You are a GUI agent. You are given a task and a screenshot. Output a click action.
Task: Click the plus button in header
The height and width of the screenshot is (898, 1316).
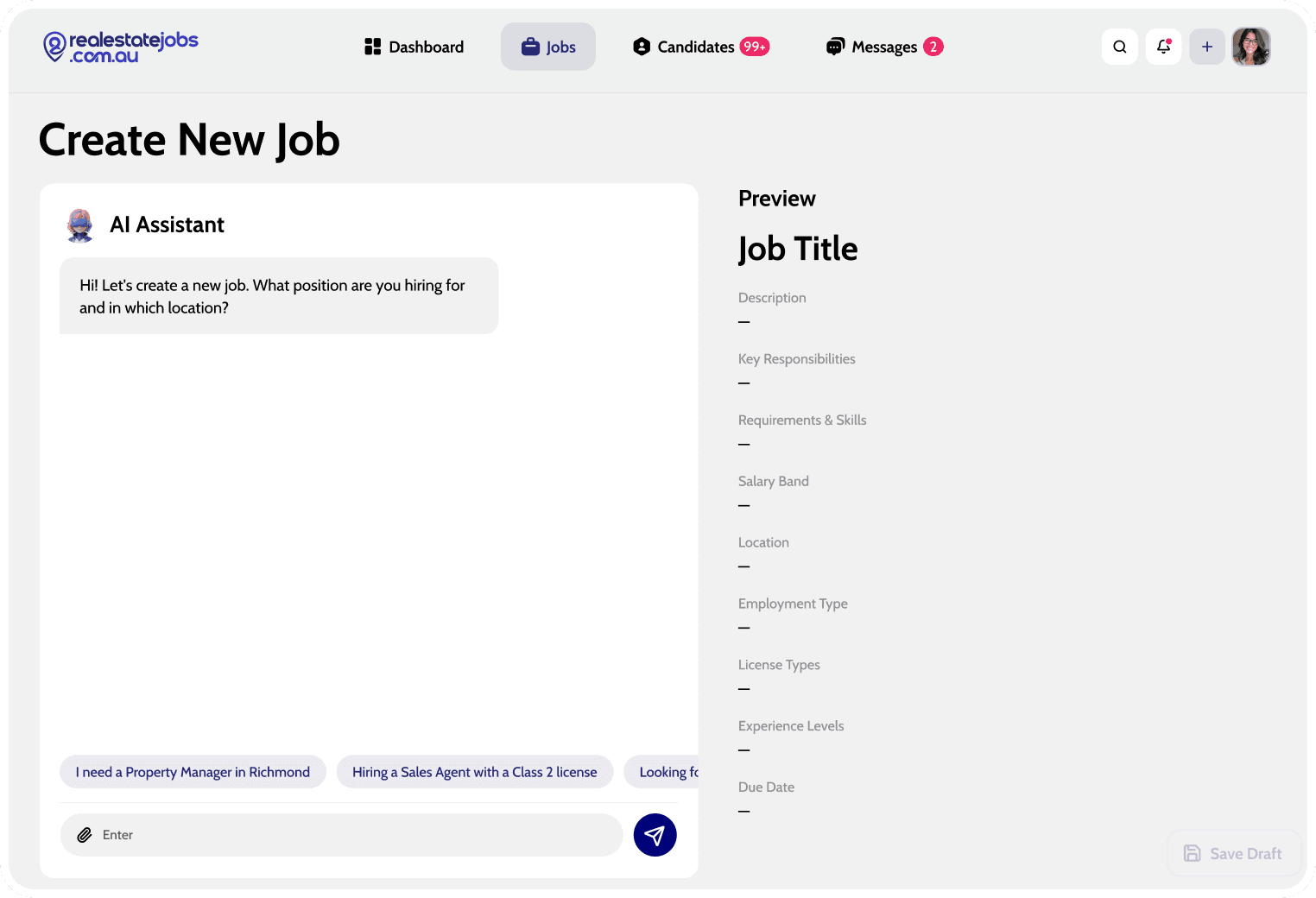point(1207,47)
